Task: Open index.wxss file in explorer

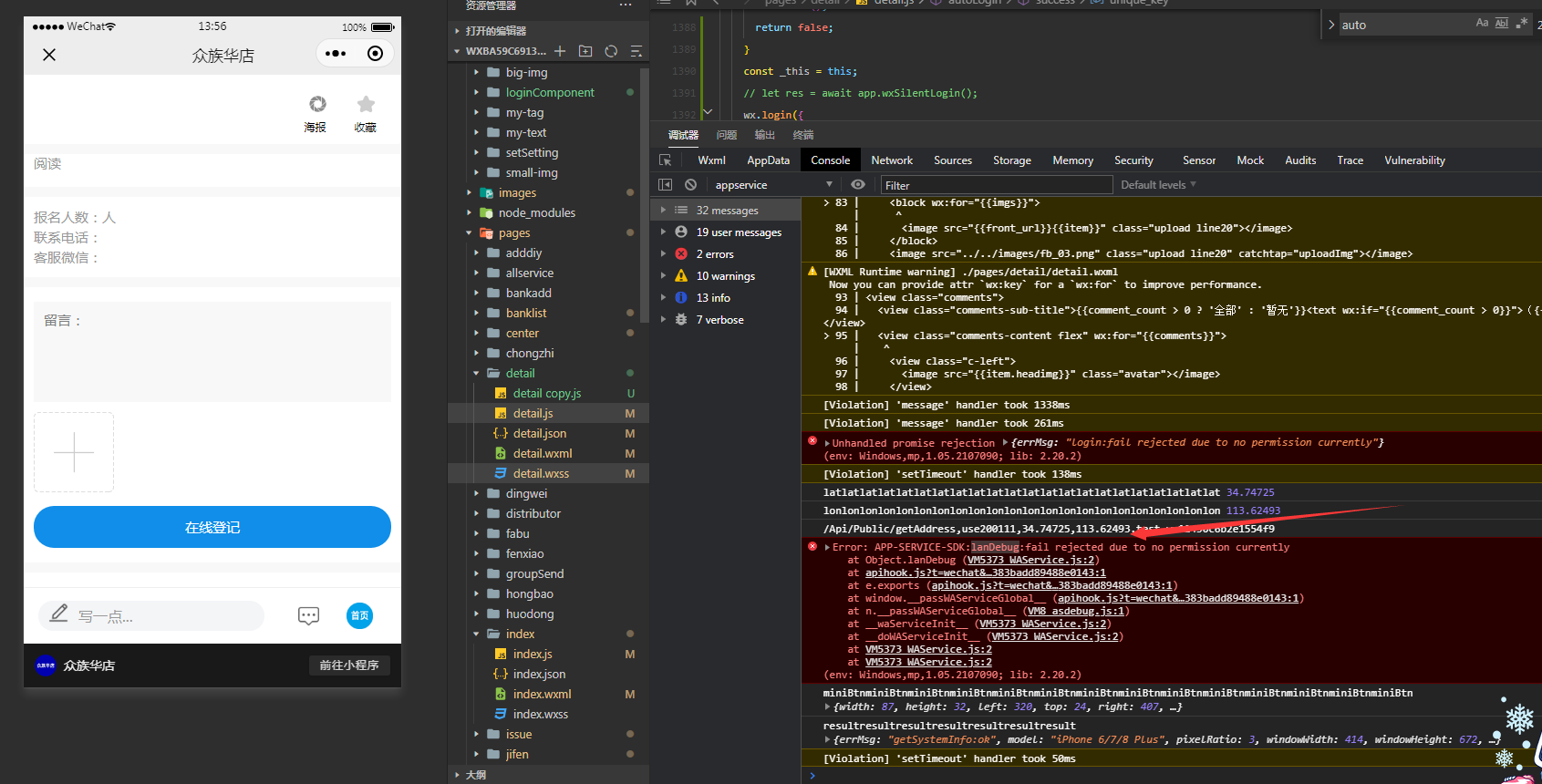Action: tap(541, 714)
